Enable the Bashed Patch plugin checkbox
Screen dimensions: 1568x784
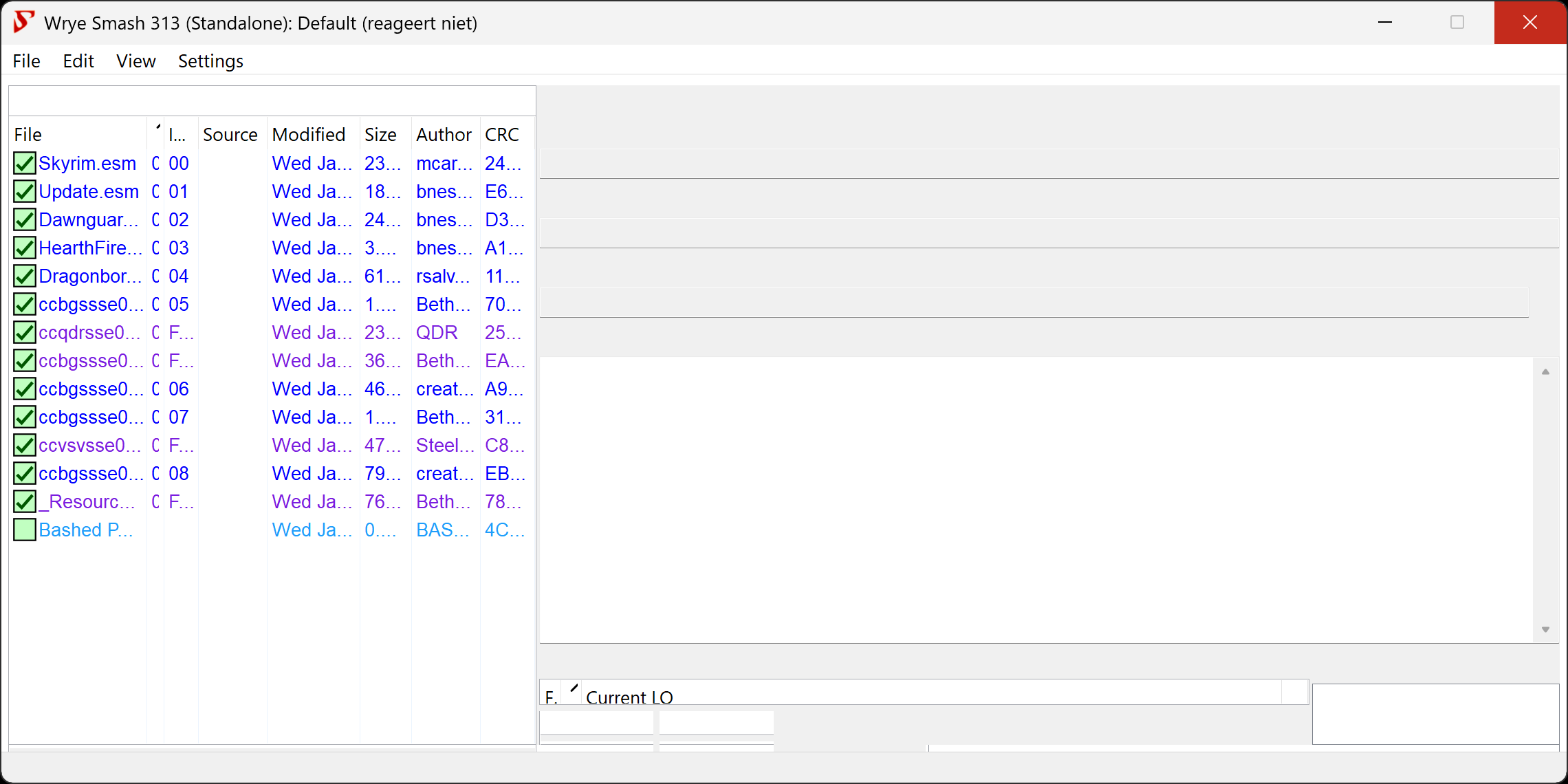pos(25,530)
